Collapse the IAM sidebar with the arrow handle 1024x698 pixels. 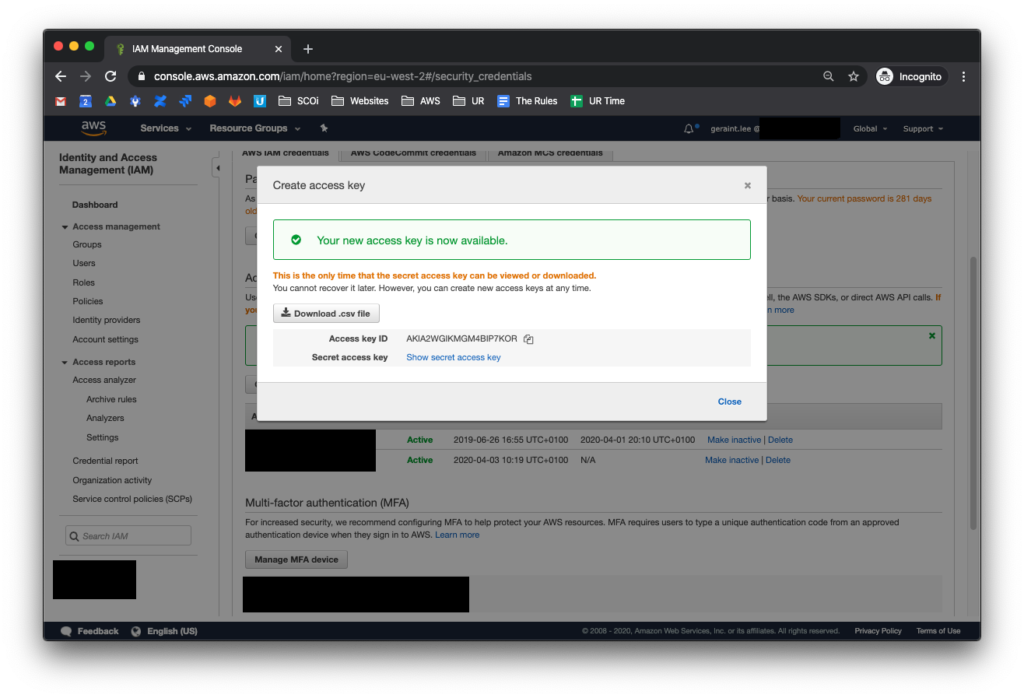point(217,168)
